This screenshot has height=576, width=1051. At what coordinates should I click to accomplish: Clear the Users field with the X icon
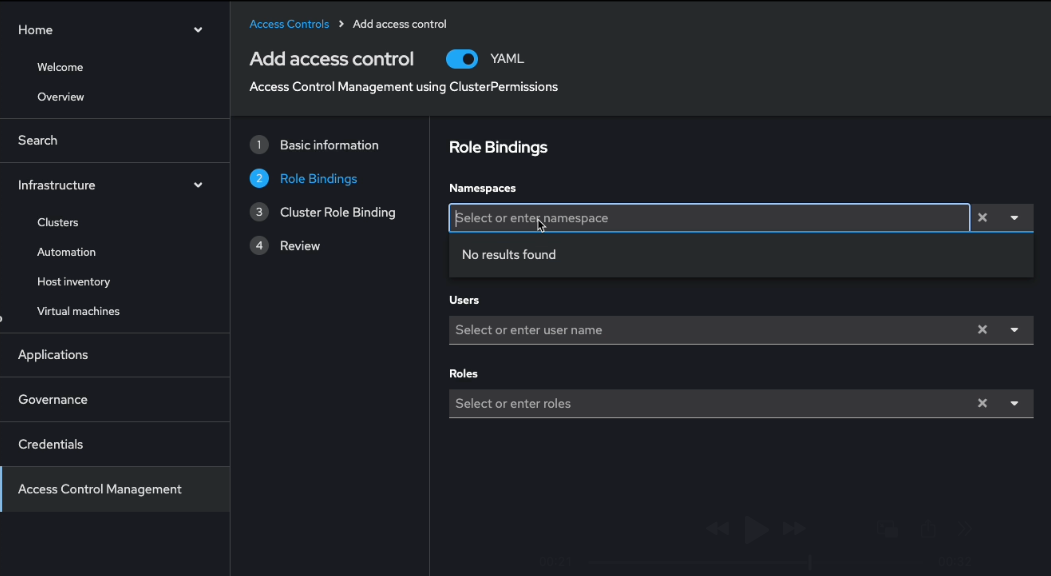coord(982,330)
